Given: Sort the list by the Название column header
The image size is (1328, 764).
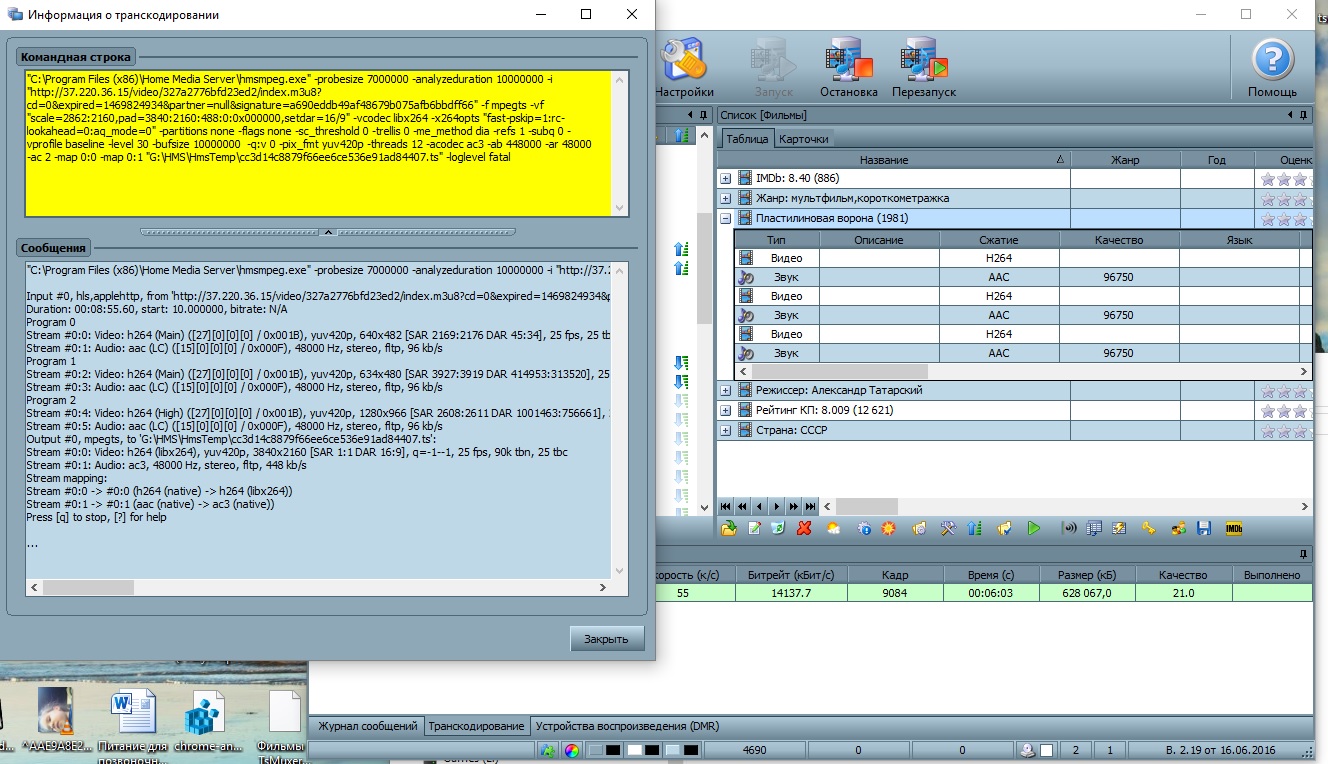Looking at the screenshot, I should point(884,160).
